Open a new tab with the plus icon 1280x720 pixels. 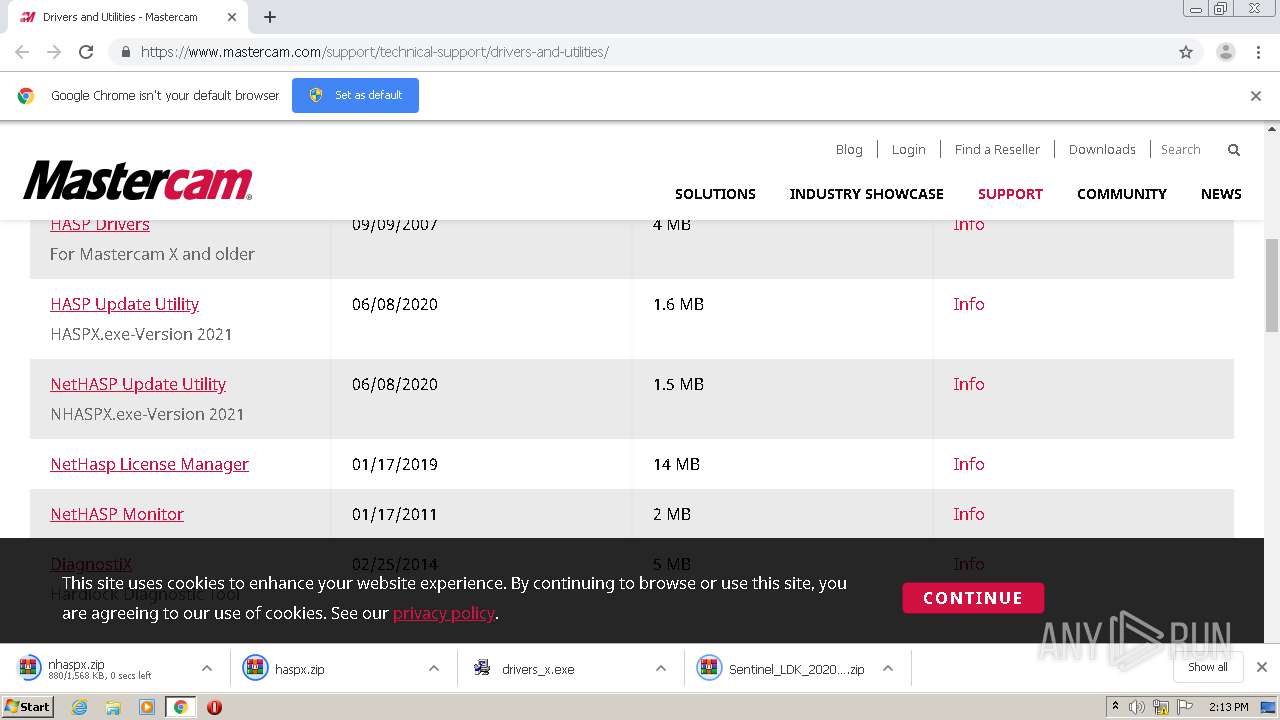[x=270, y=17]
